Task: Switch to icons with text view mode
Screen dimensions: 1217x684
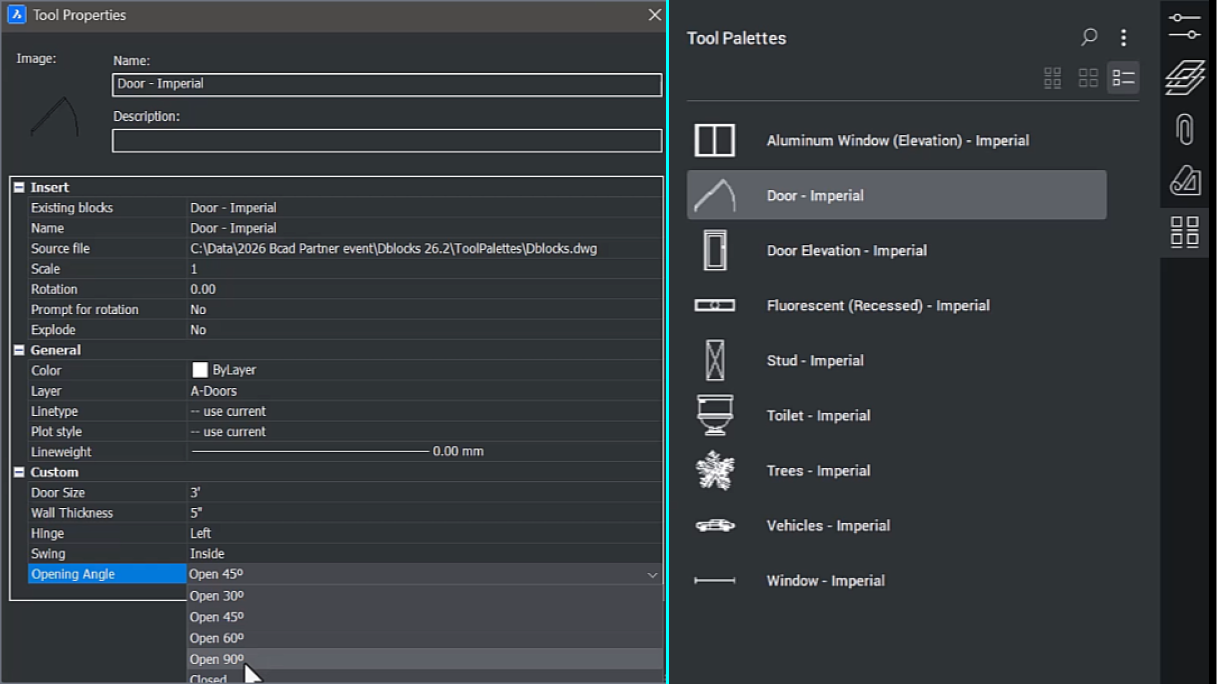Action: [1052, 77]
